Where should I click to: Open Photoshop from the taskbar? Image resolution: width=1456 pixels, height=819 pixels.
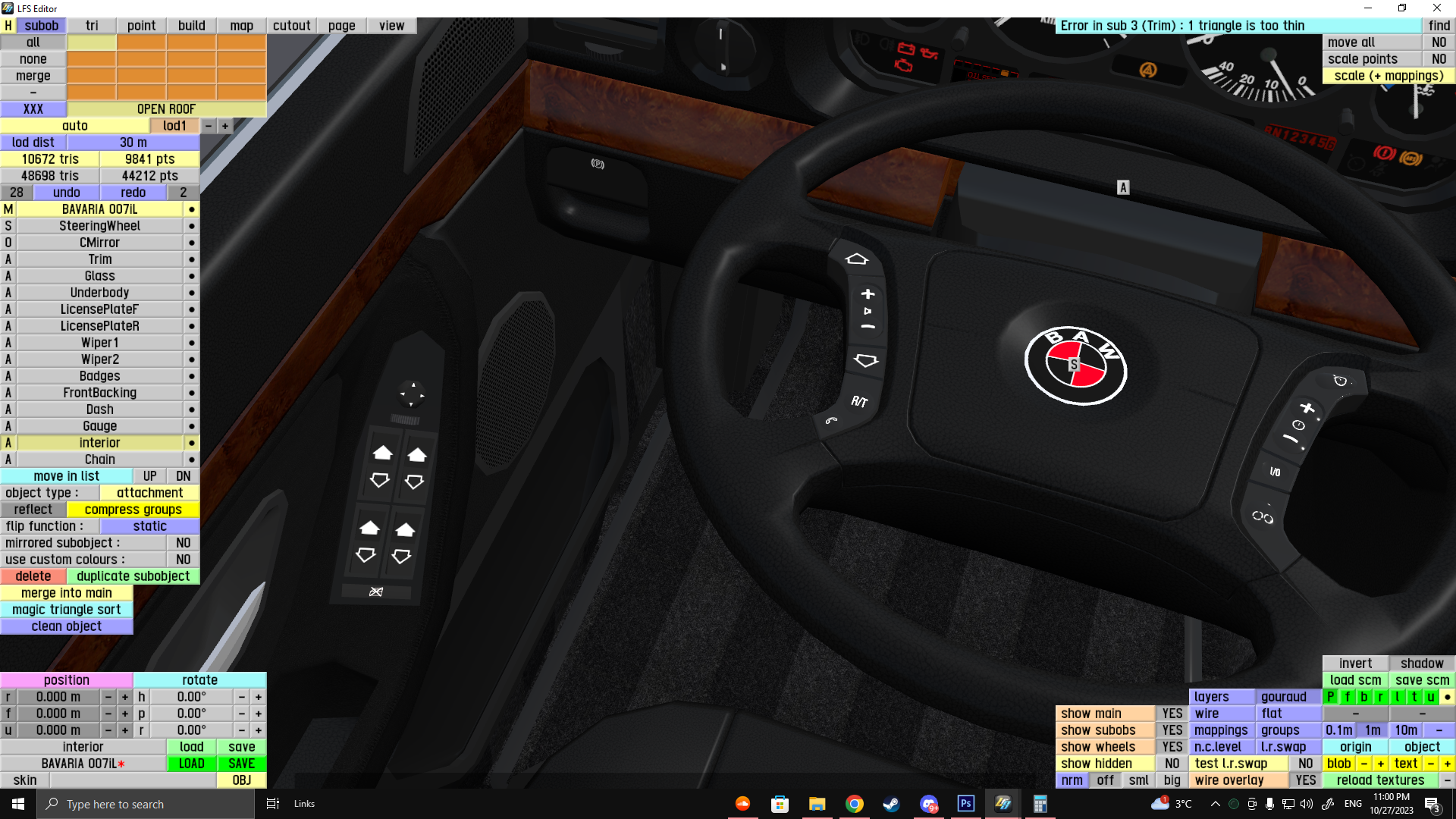tap(965, 804)
